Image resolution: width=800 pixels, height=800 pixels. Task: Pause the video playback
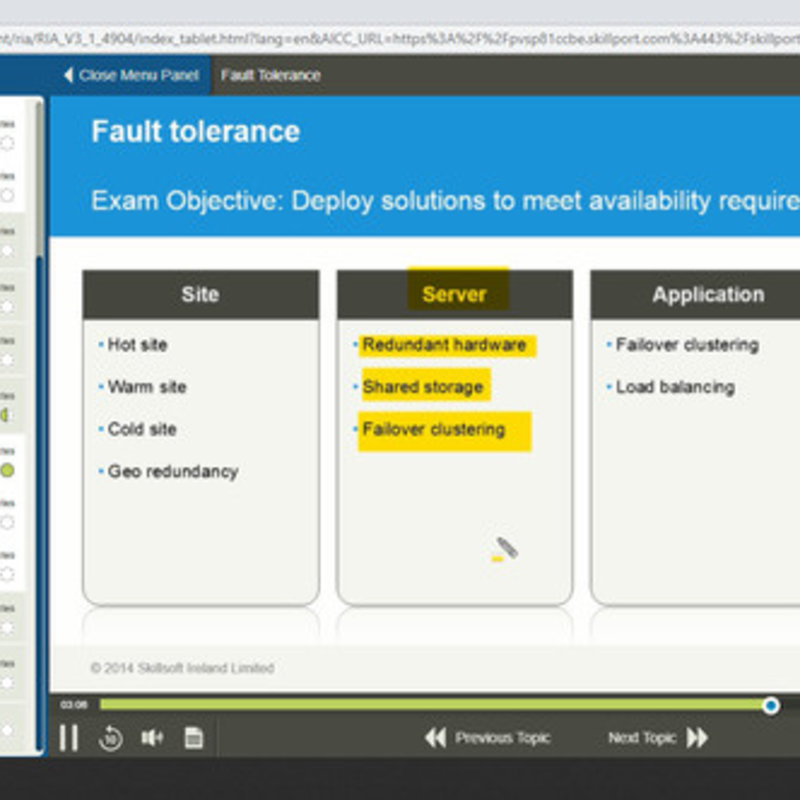tap(69, 737)
